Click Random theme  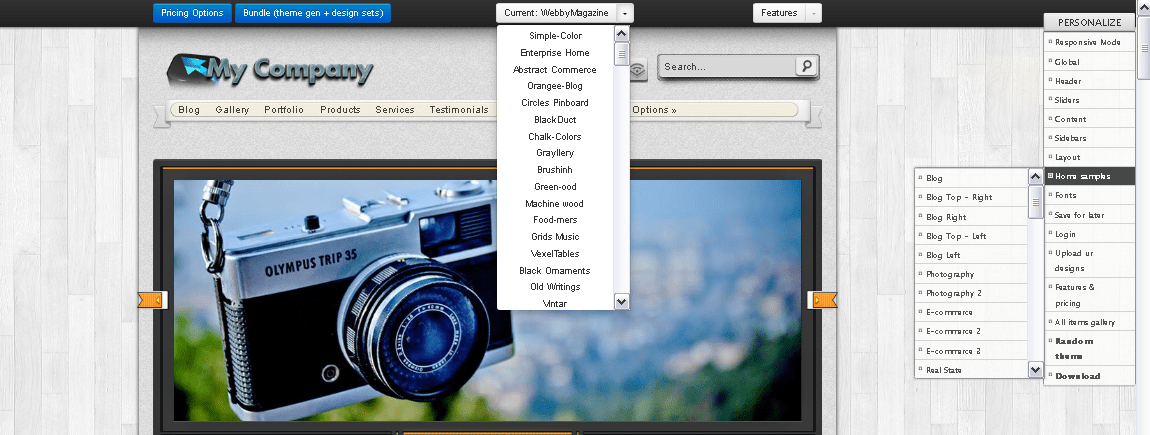coord(1090,348)
